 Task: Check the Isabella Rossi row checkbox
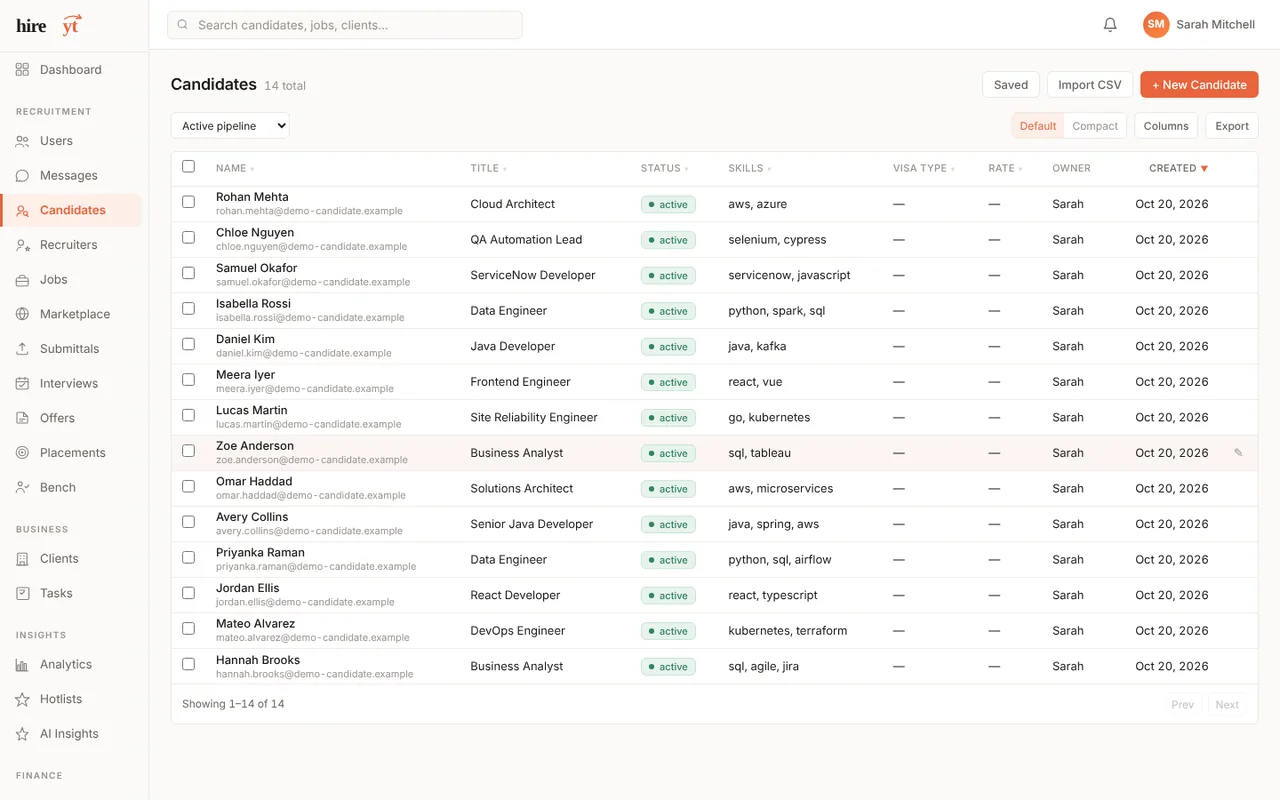click(188, 309)
